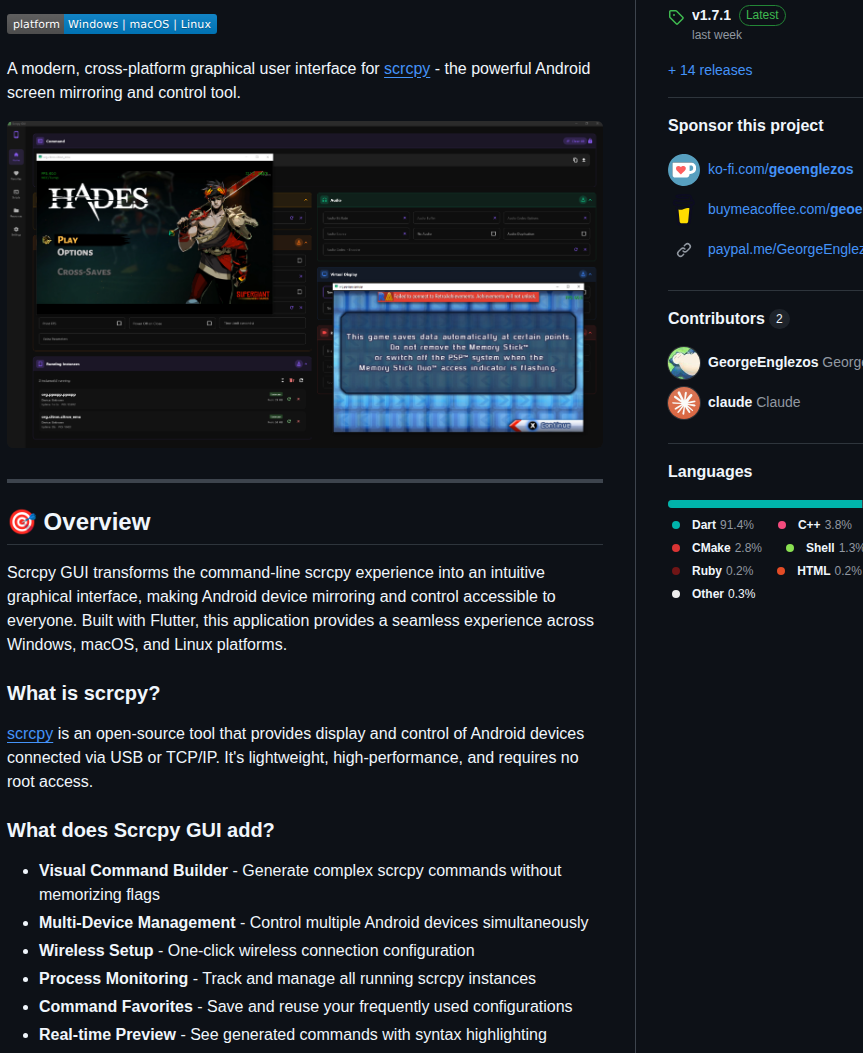
Task: Select Dart 91.4% language entry
Action: [x=712, y=524]
